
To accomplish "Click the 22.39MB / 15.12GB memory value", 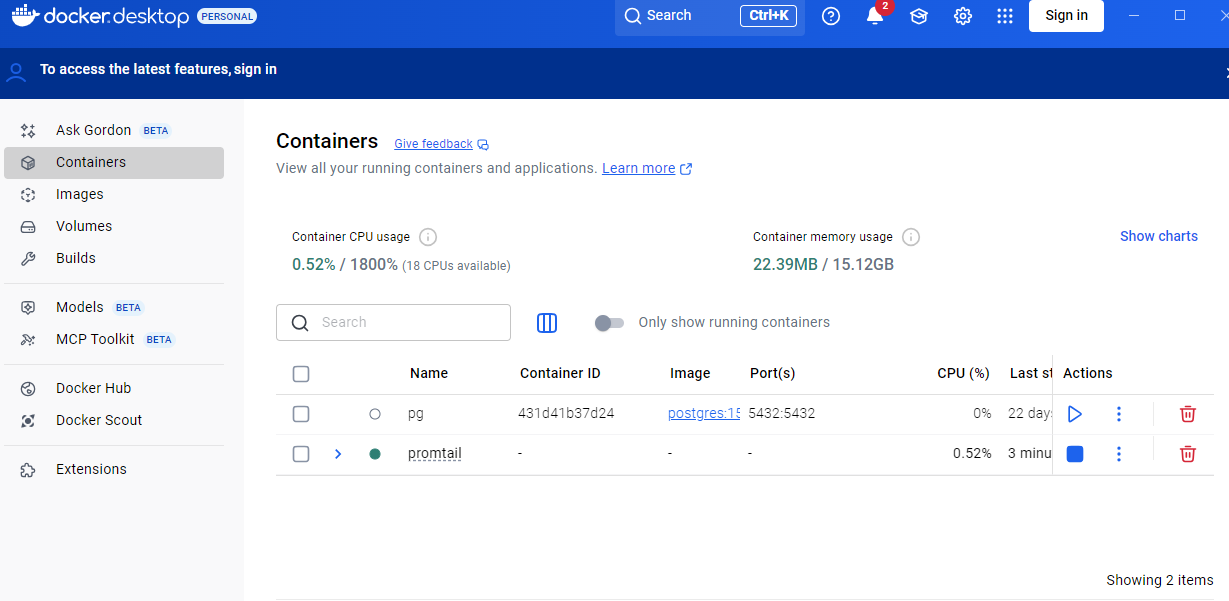I will pos(823,265).
